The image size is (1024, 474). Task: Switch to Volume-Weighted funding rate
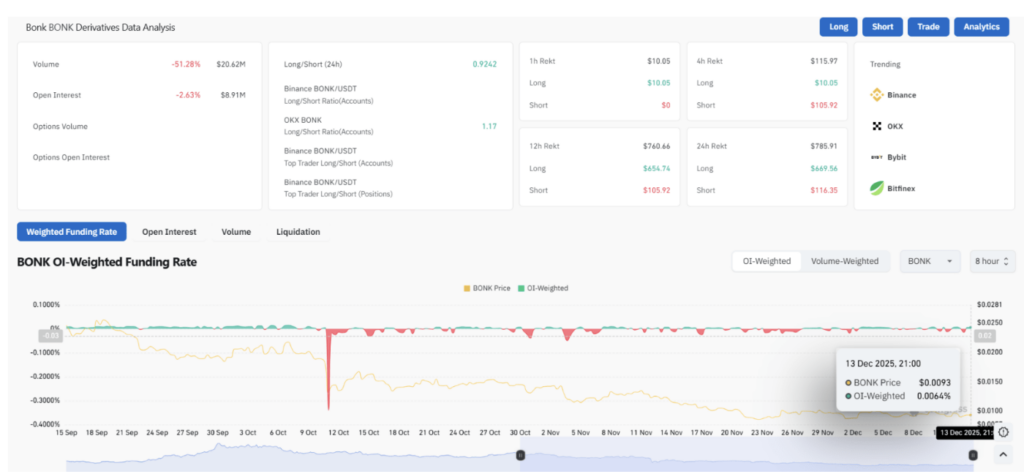tap(845, 261)
